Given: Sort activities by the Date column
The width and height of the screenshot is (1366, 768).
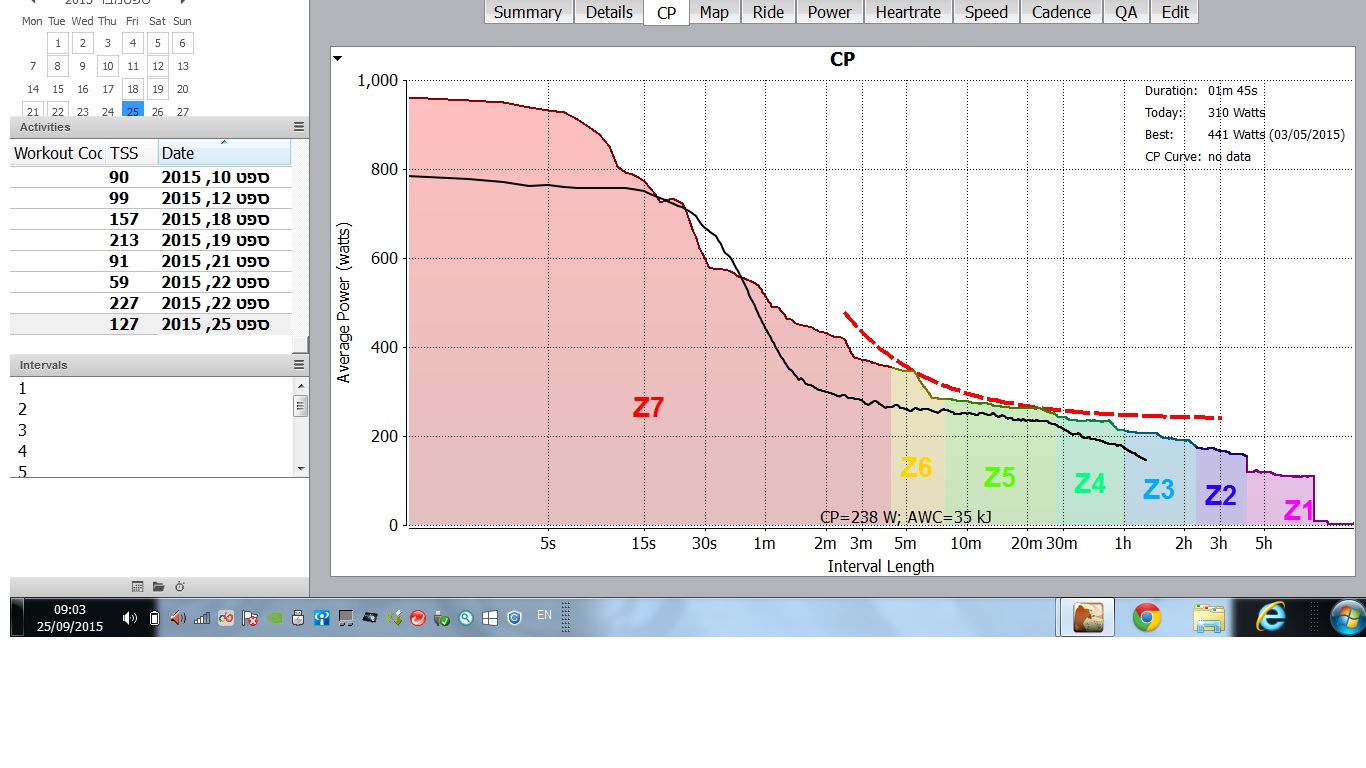Looking at the screenshot, I should pos(223,153).
